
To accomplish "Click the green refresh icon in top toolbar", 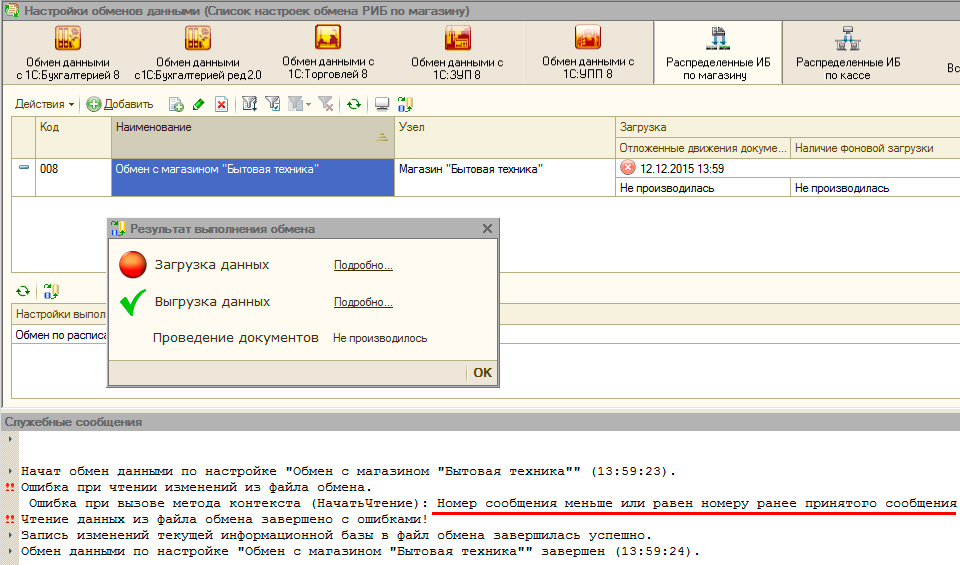I will pyautogui.click(x=354, y=104).
